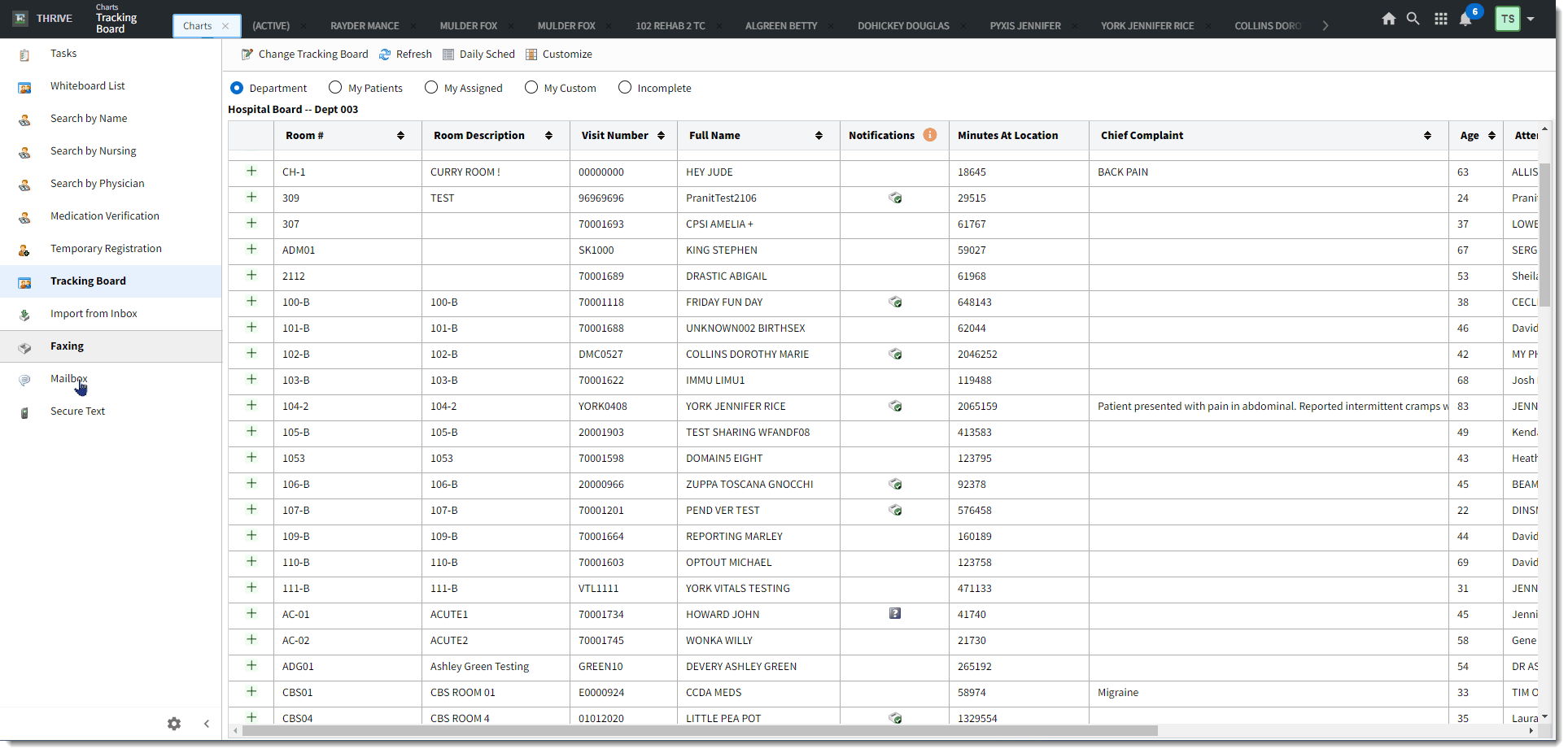The height and width of the screenshot is (753, 1568).
Task: Switch to the PYXIS JENNIFER tab
Action: [1025, 26]
